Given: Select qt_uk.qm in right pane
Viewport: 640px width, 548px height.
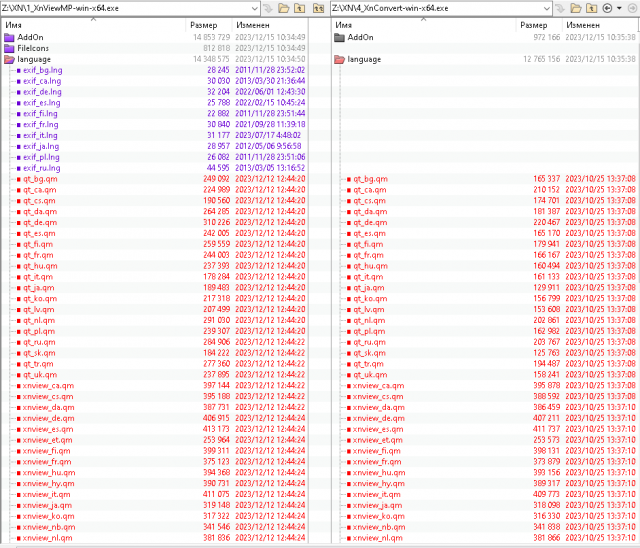Looking at the screenshot, I should pyautogui.click(x=370, y=375).
